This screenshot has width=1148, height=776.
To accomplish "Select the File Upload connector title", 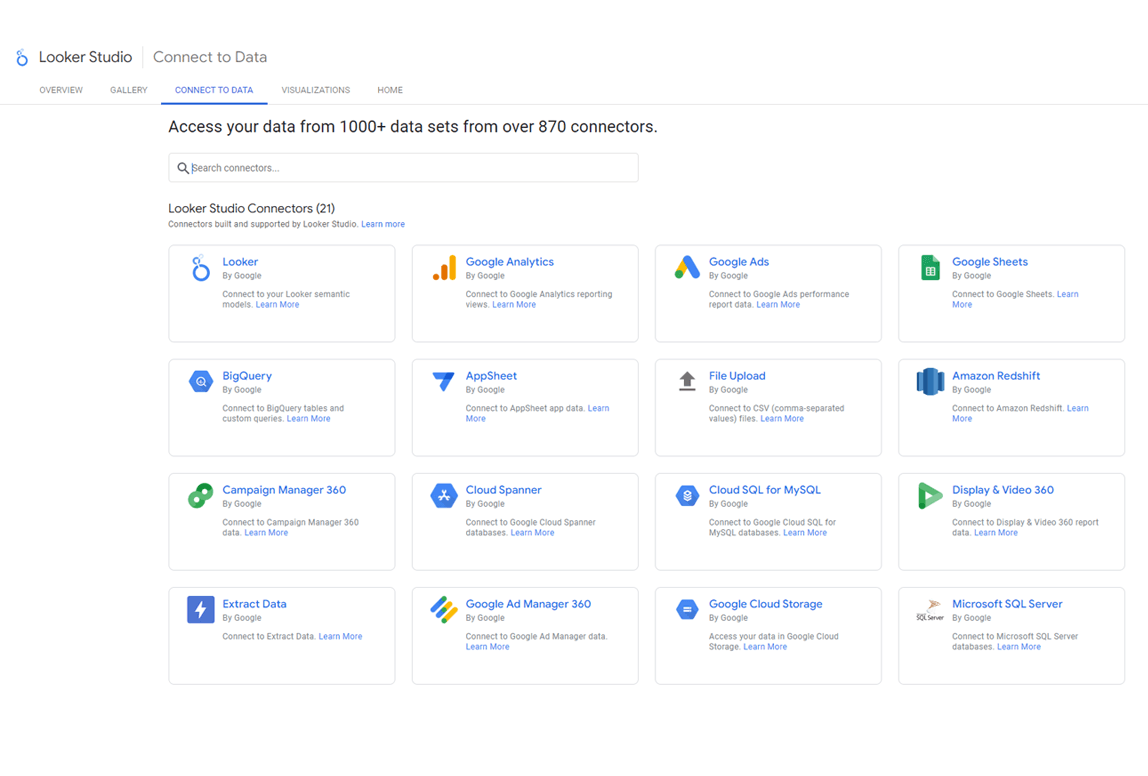I will [737, 376].
